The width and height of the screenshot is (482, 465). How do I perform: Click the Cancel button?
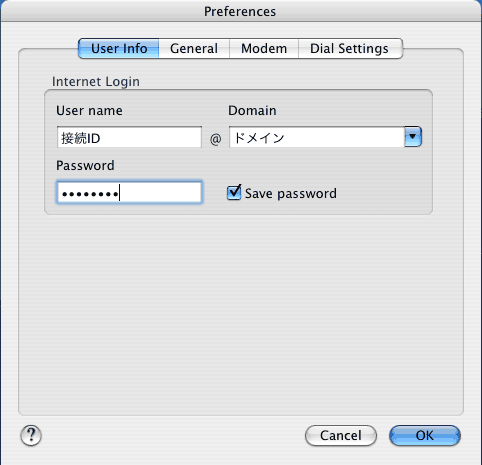[341, 435]
